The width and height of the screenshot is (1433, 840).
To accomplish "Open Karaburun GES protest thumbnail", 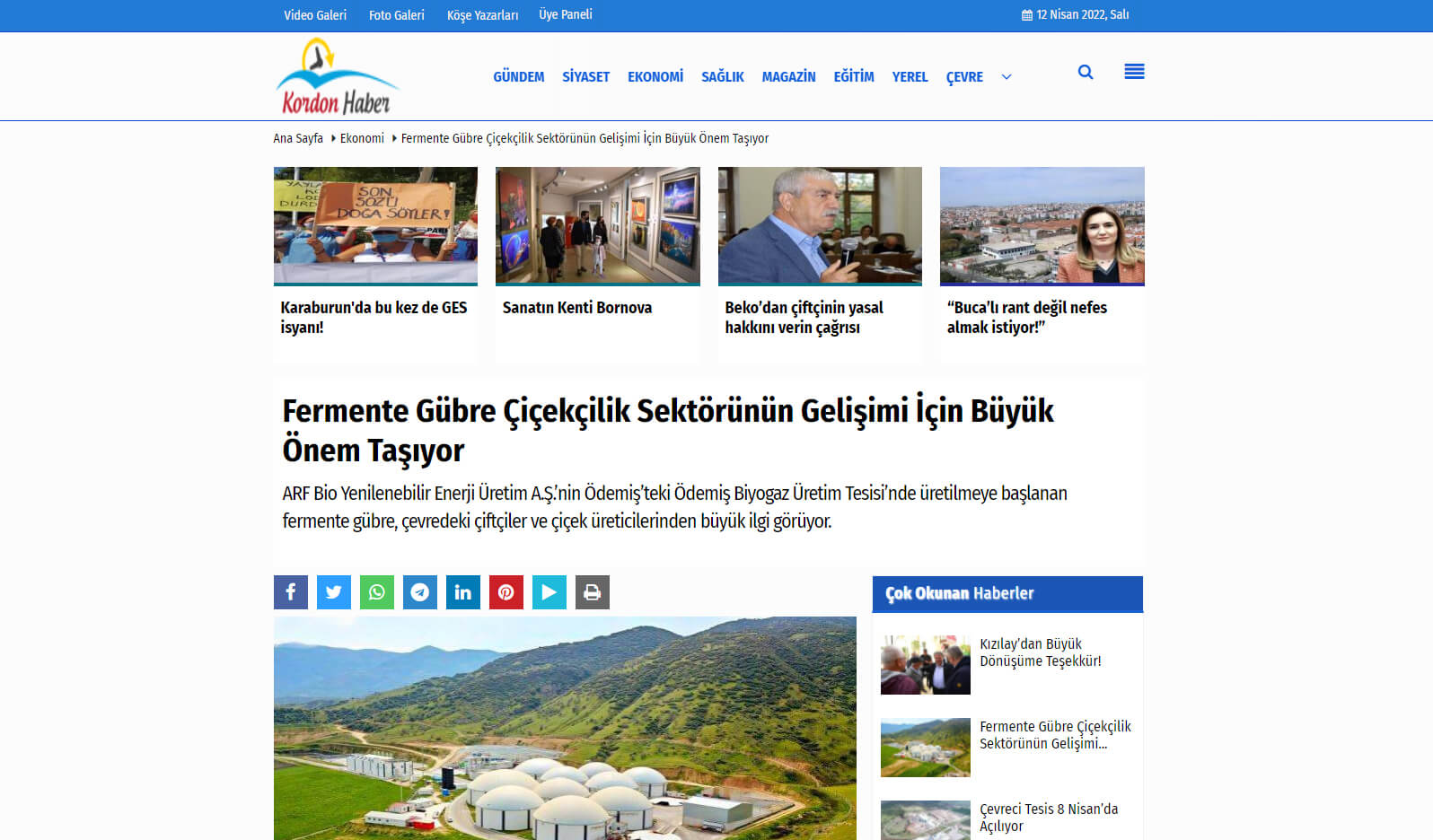I will coord(375,225).
